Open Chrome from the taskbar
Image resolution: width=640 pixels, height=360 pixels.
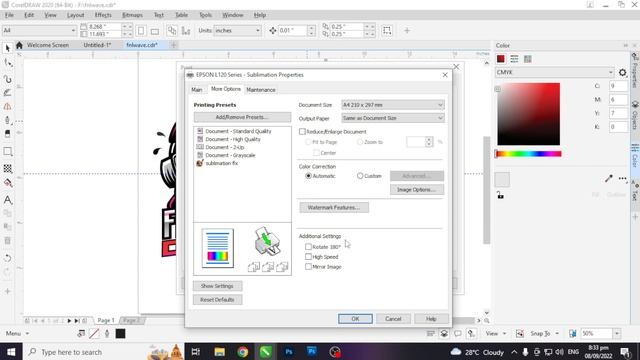(x=242, y=352)
